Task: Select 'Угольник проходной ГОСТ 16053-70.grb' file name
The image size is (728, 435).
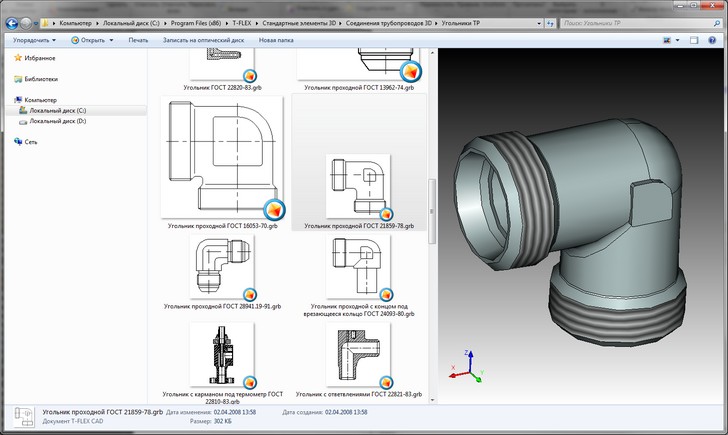Action: [222, 226]
